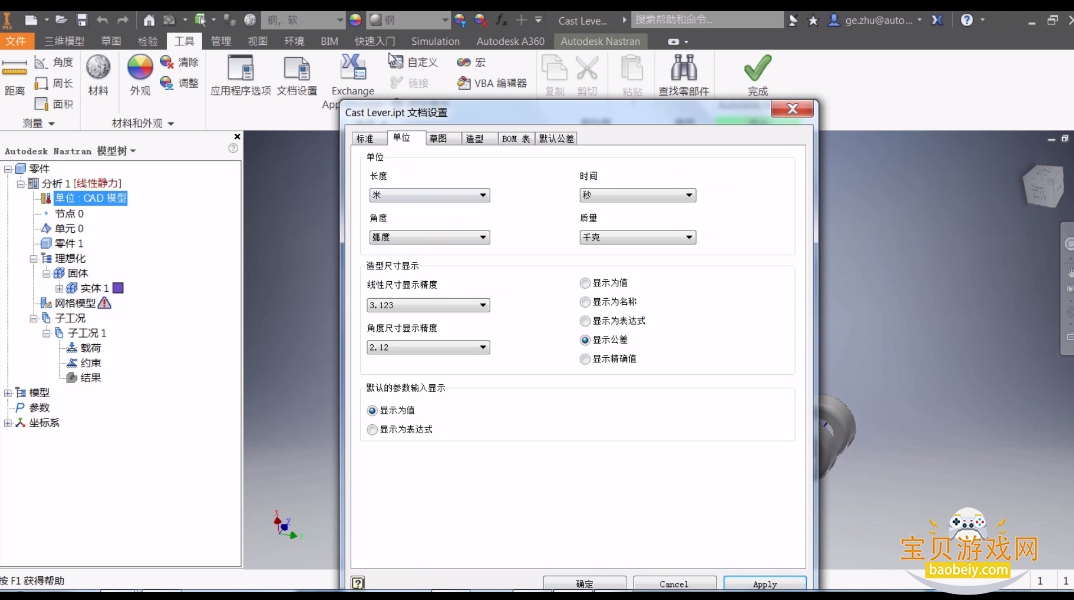Open 应用程序选项 application options
Viewport: 1074px width, 600px height.
click(240, 75)
